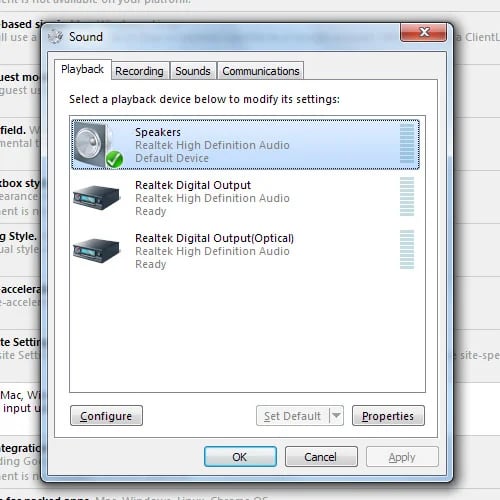Open the Sounds tab
500x500 pixels.
tap(193, 71)
